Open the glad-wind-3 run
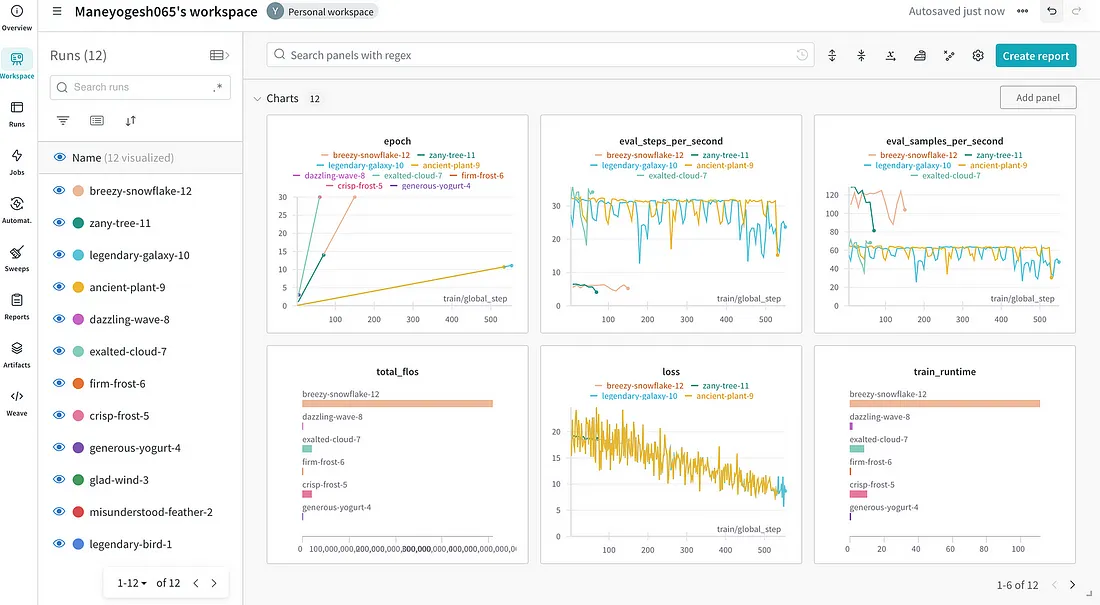 coord(119,480)
